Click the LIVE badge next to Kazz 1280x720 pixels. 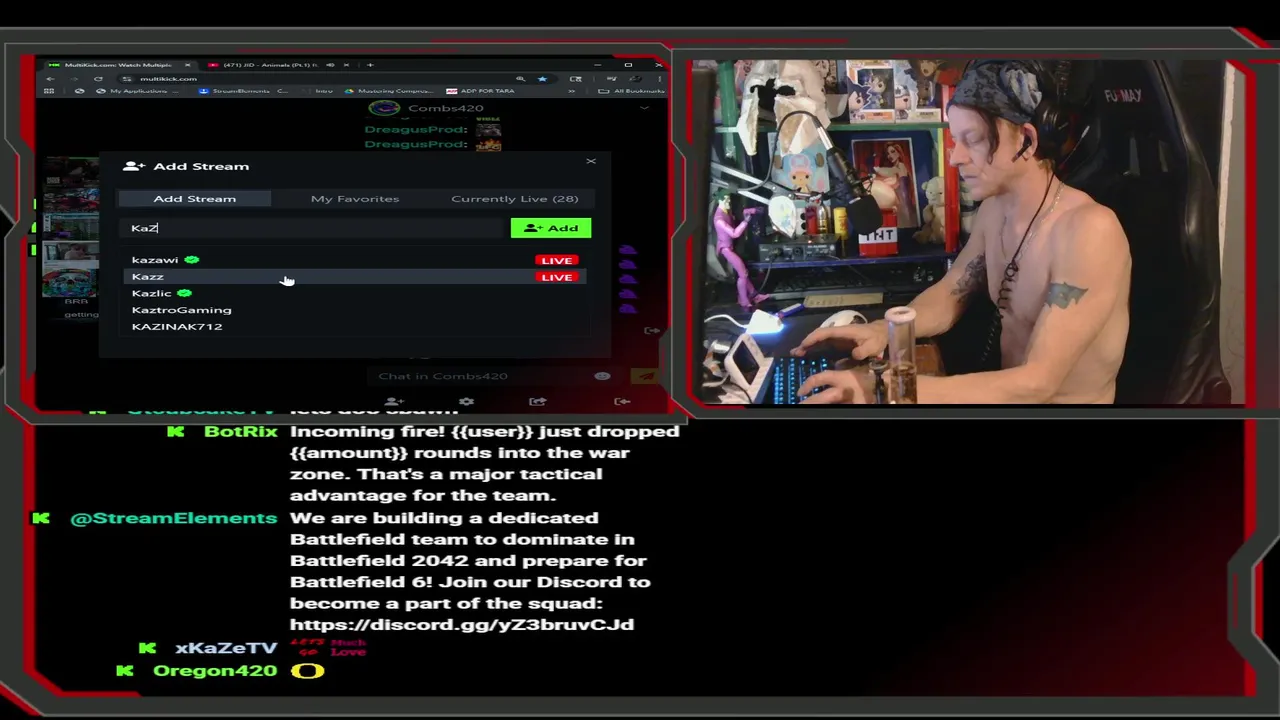click(556, 277)
